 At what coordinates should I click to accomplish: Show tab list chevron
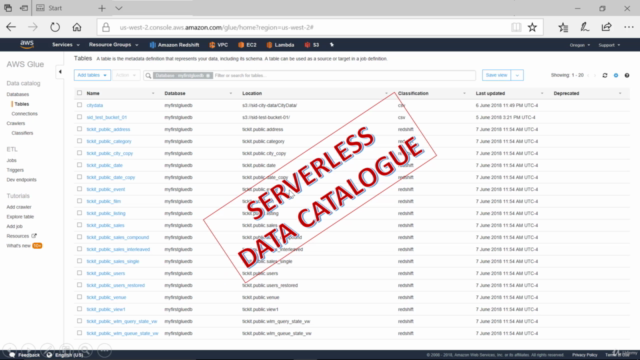click(118, 8)
